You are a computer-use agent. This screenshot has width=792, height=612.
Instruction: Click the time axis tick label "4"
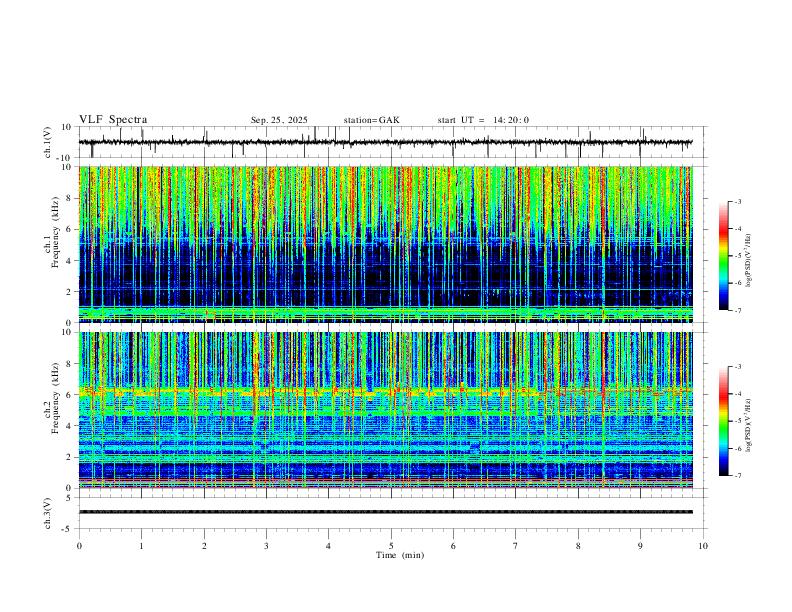pyautogui.click(x=329, y=546)
